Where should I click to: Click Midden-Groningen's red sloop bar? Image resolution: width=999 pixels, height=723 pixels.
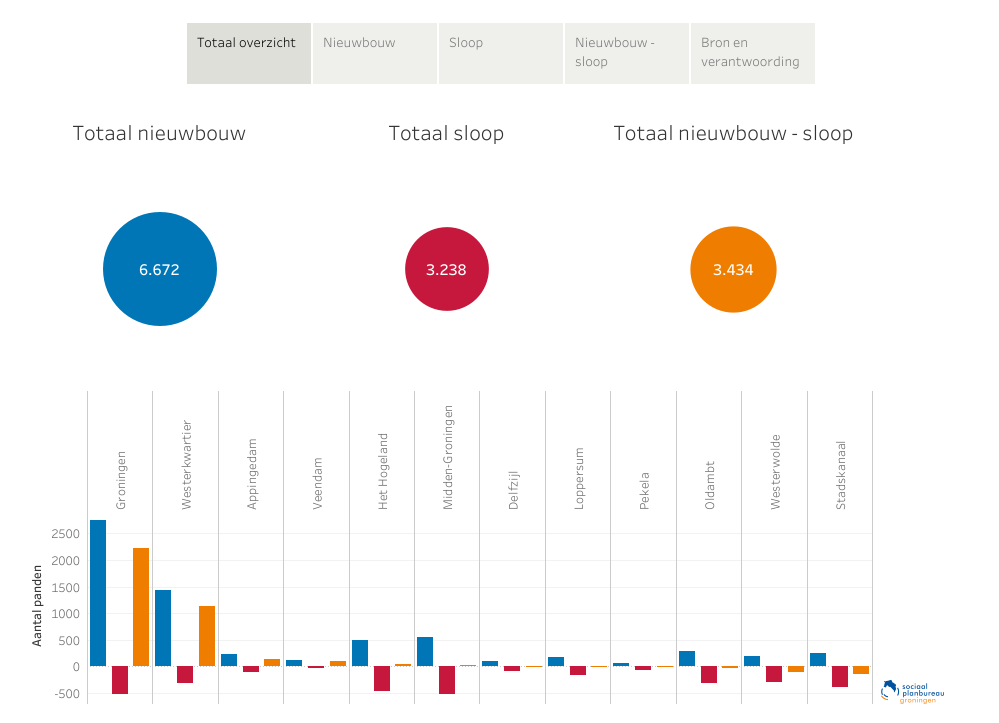point(447,680)
